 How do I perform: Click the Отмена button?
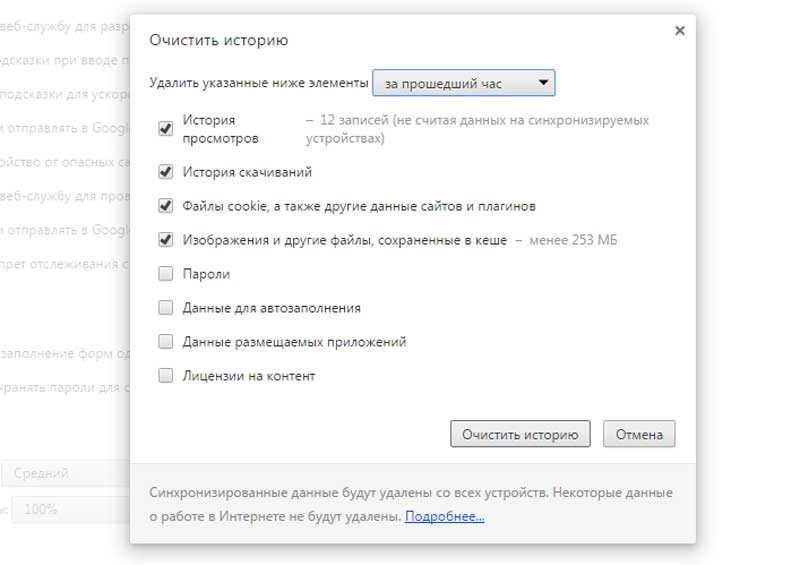click(639, 434)
